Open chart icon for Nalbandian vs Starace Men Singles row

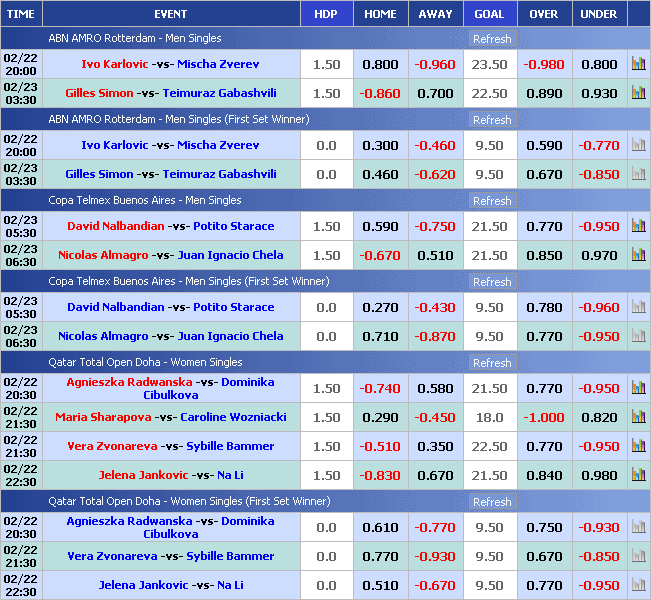tap(638, 226)
